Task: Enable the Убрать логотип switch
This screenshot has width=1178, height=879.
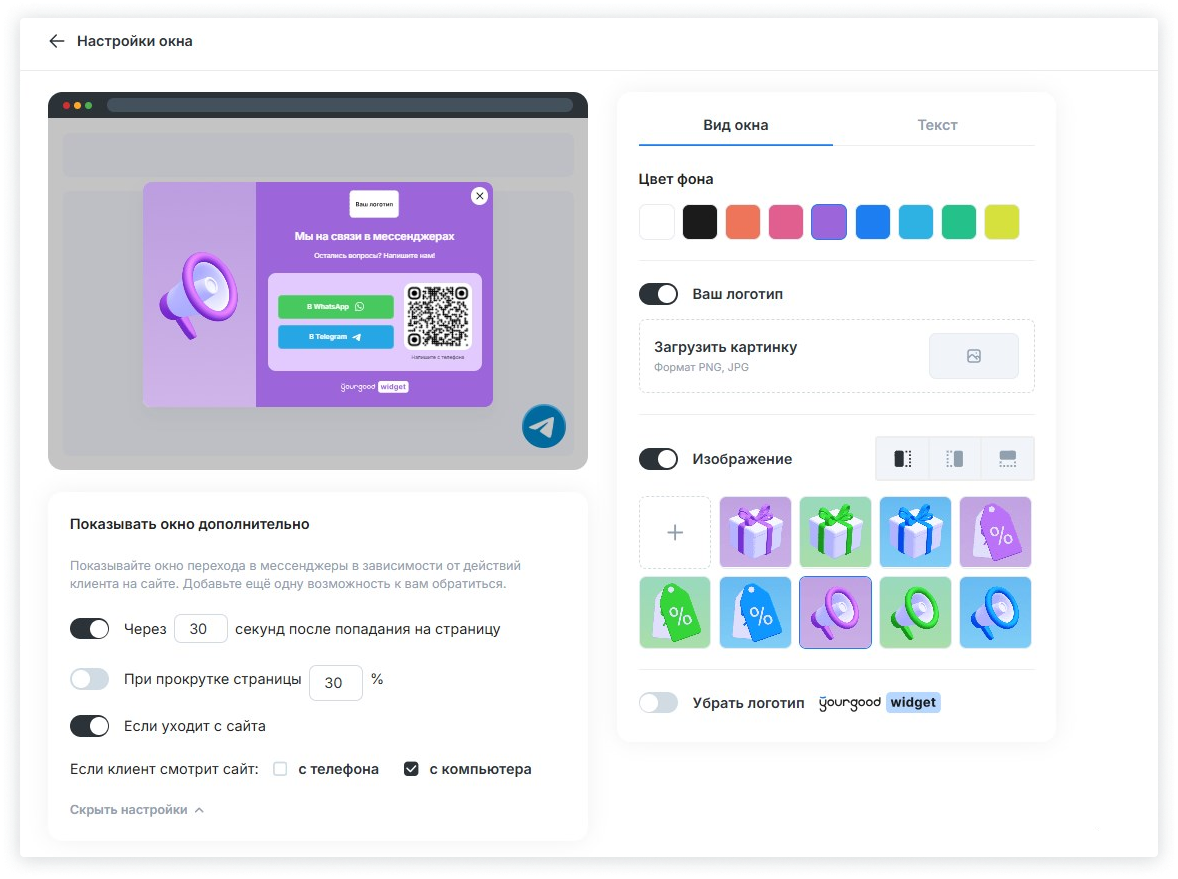Action: (658, 703)
